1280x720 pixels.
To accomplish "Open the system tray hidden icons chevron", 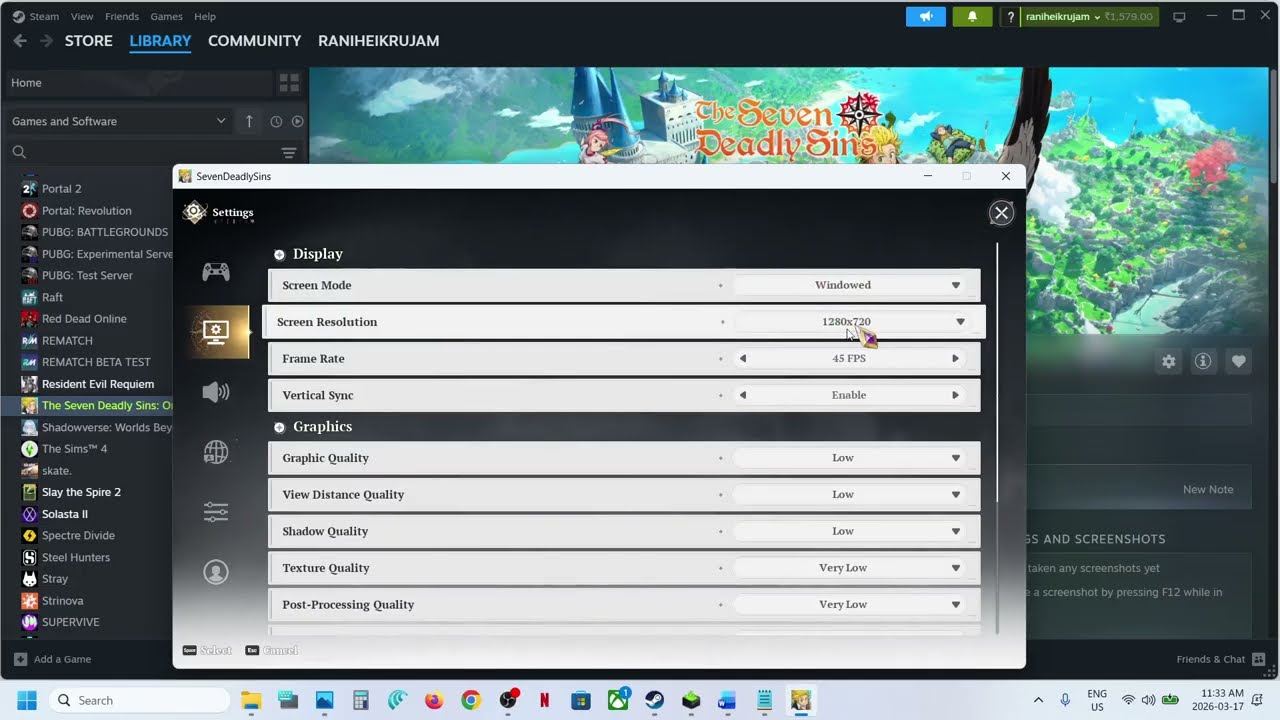I will (1038, 700).
